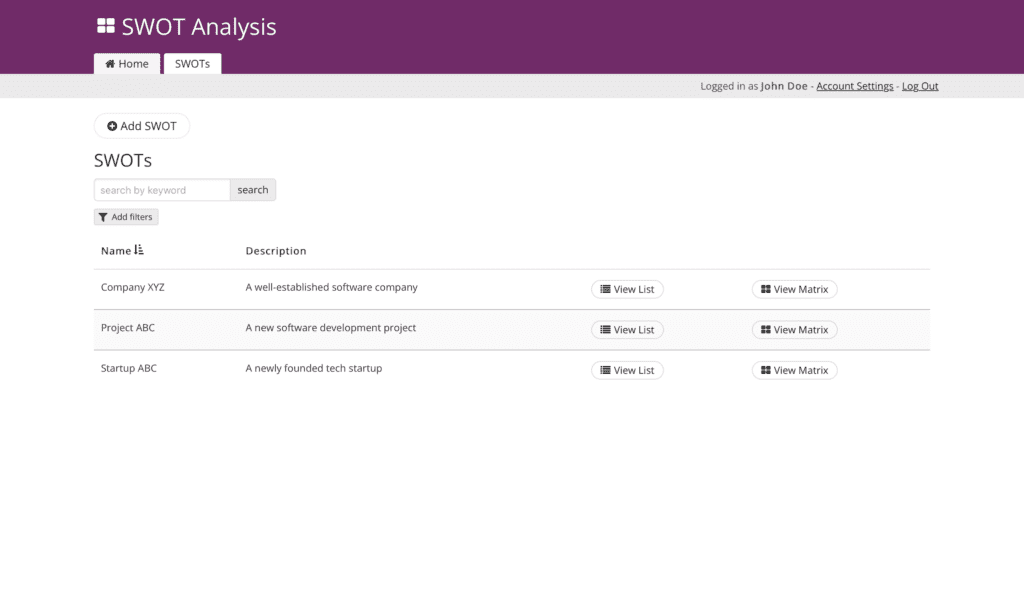Open View Matrix for Company XYZ

pyautogui.click(x=794, y=289)
